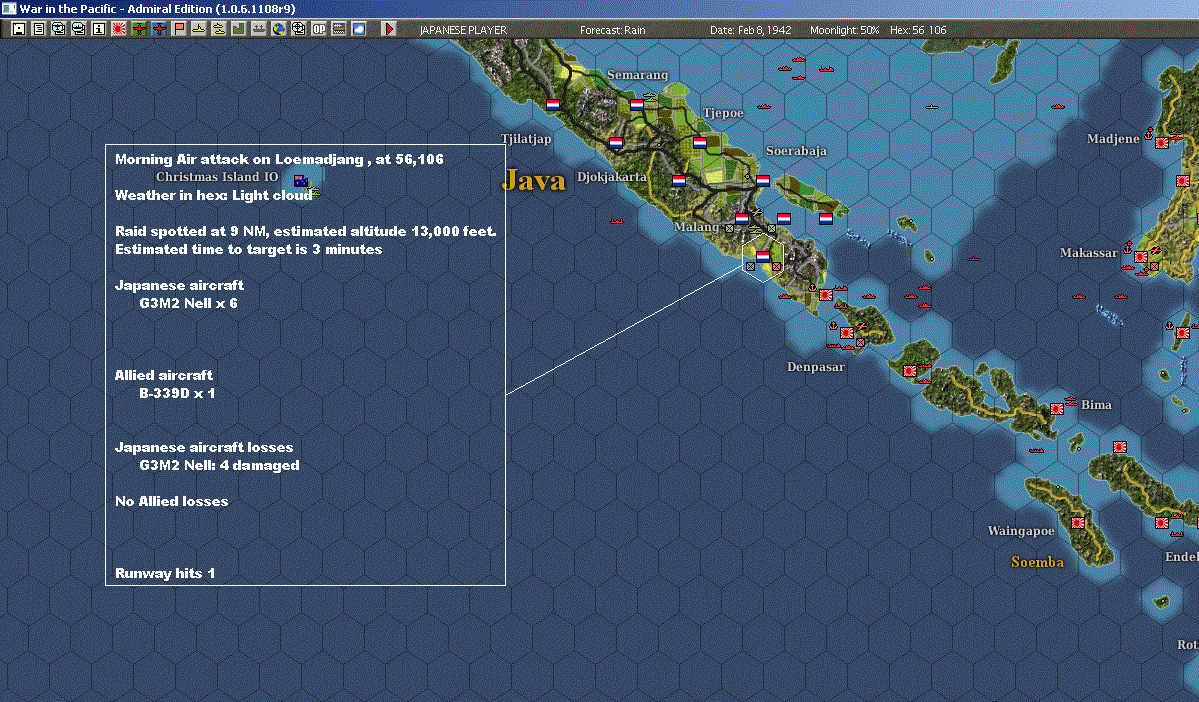
Task: Select the Dutch base flag below Semarang
Action: click(637, 105)
